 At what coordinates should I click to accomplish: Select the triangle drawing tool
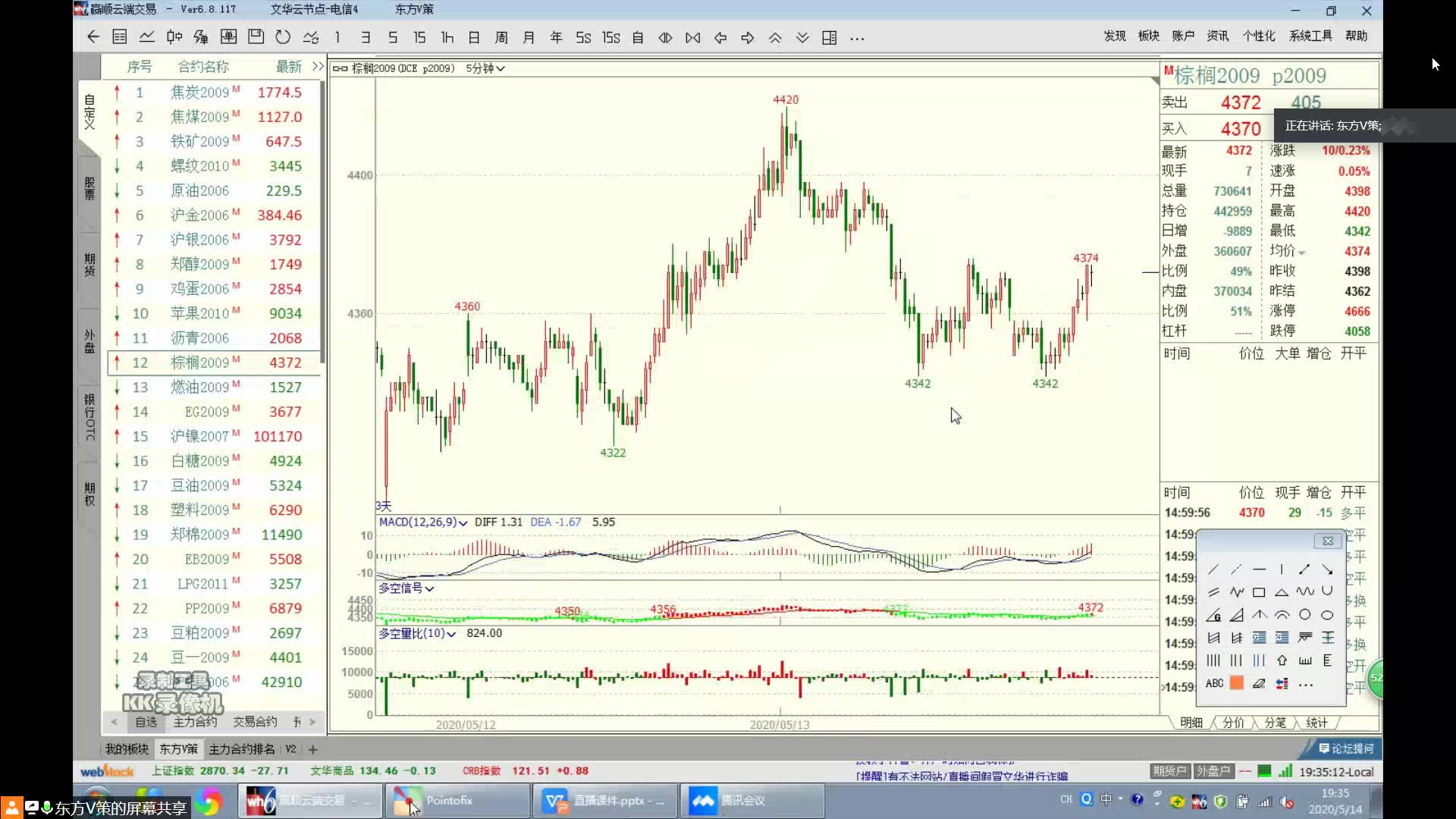tap(1282, 592)
